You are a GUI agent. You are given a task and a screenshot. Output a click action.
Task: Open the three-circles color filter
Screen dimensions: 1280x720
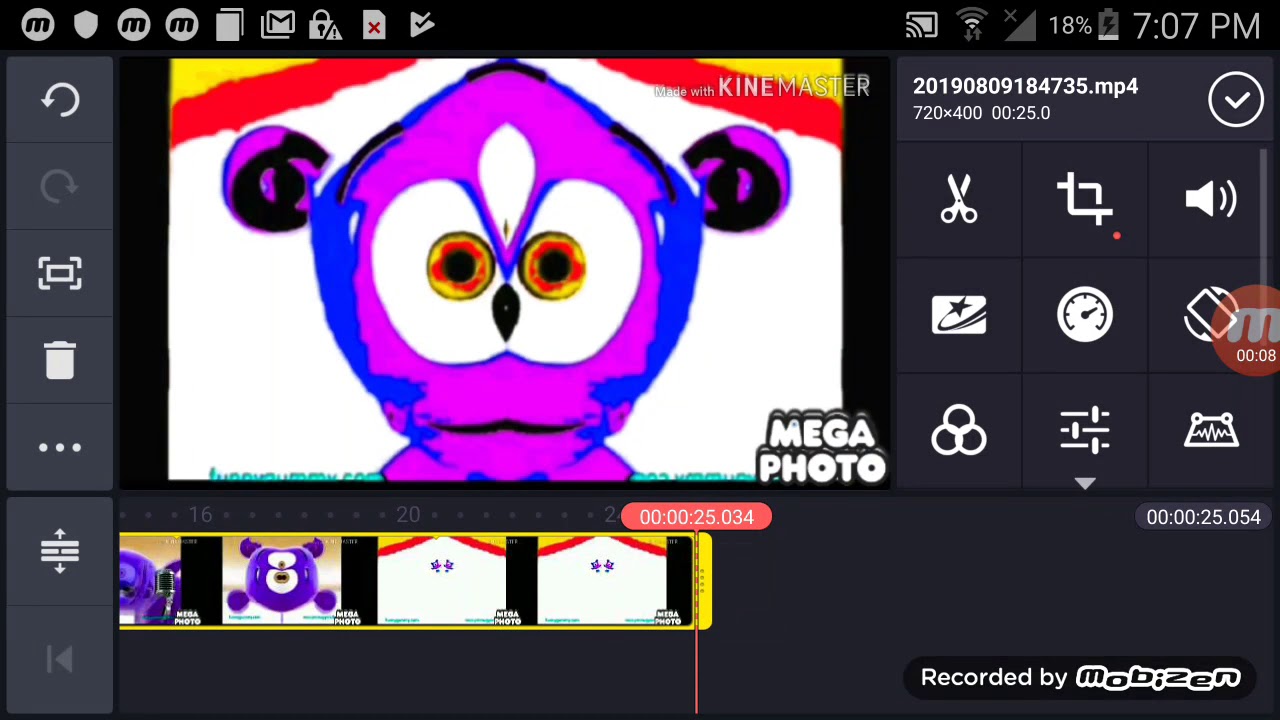coord(959,431)
